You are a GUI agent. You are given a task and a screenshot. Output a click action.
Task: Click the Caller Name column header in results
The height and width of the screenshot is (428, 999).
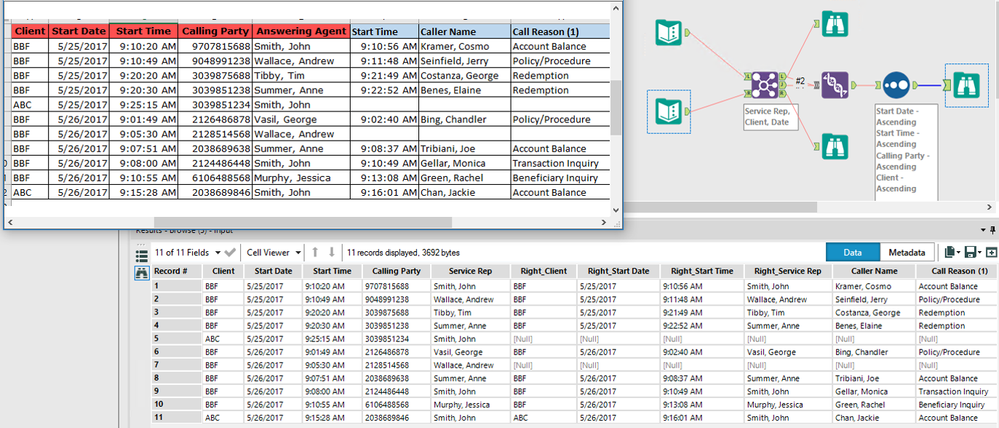click(873, 271)
